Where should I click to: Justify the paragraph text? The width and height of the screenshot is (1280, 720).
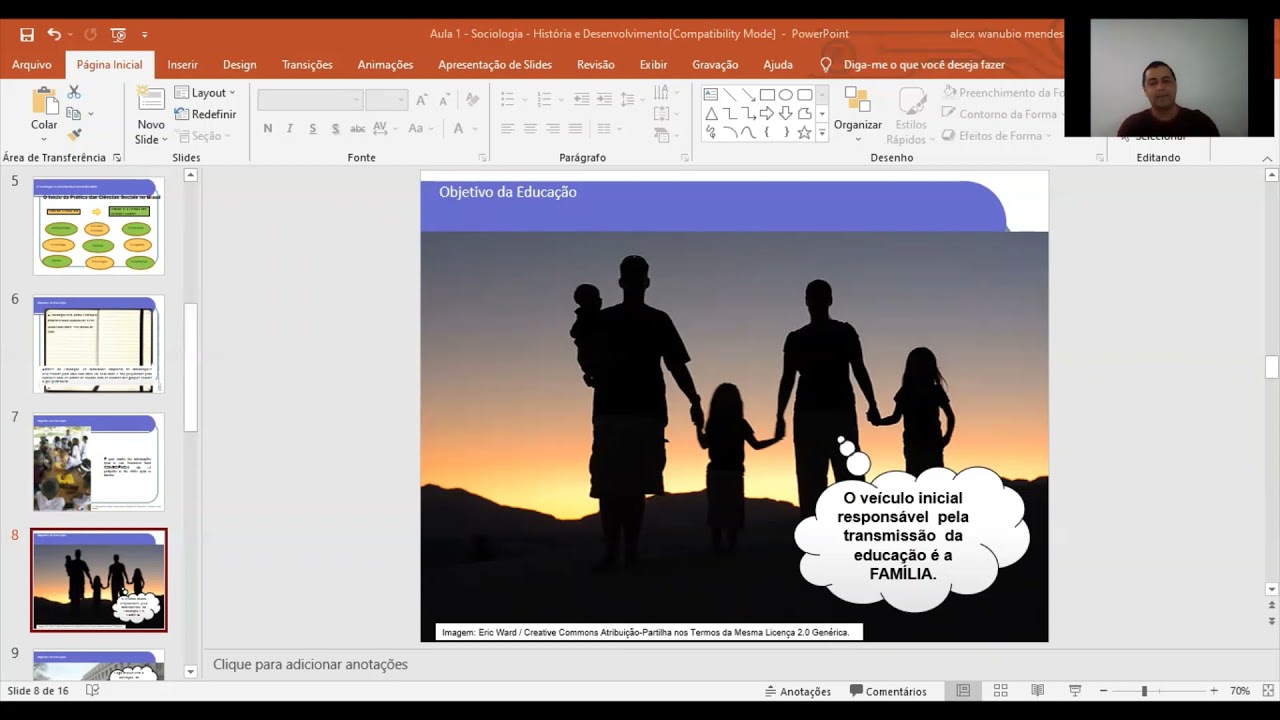(575, 129)
